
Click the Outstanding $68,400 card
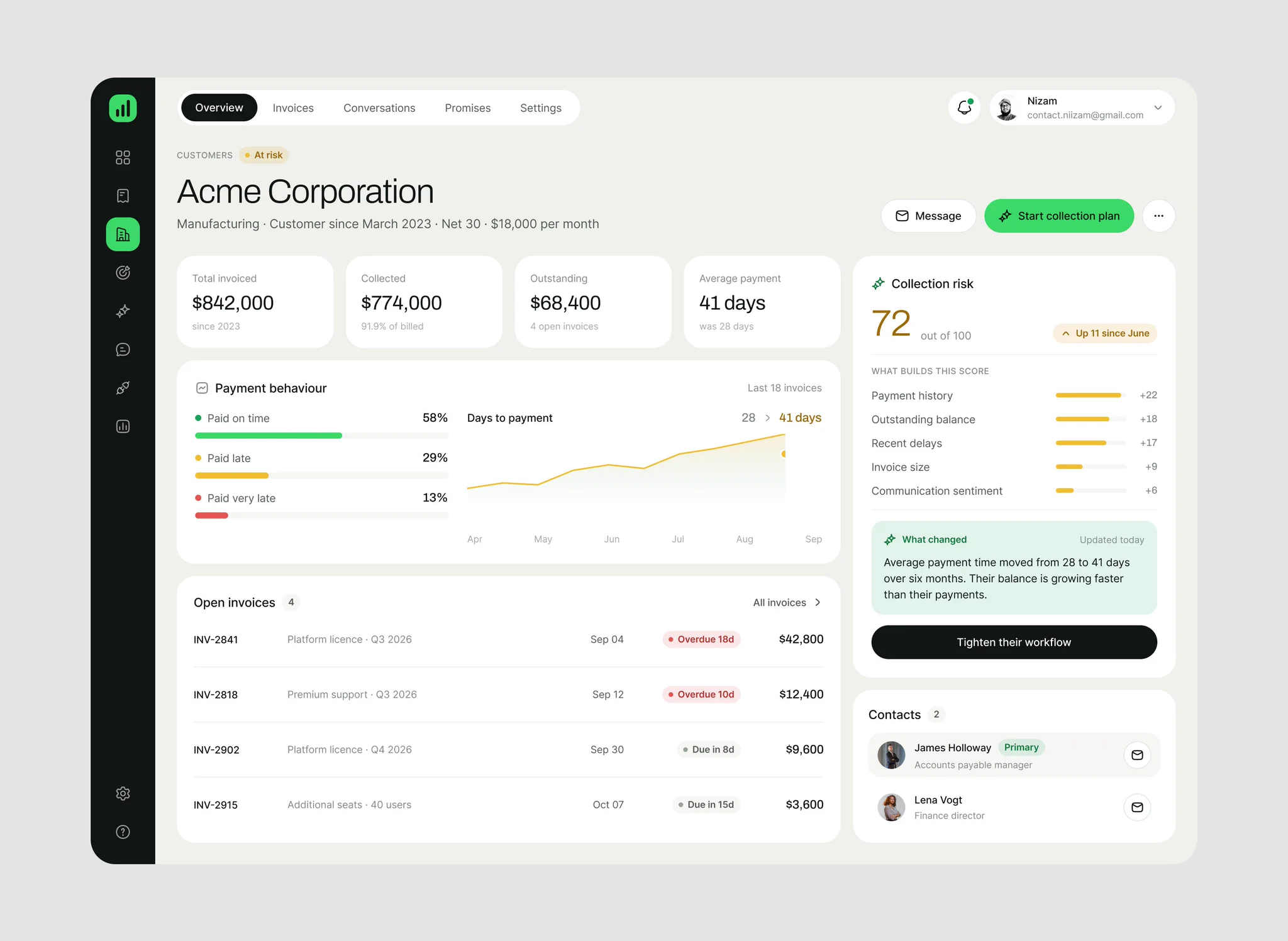(x=593, y=302)
